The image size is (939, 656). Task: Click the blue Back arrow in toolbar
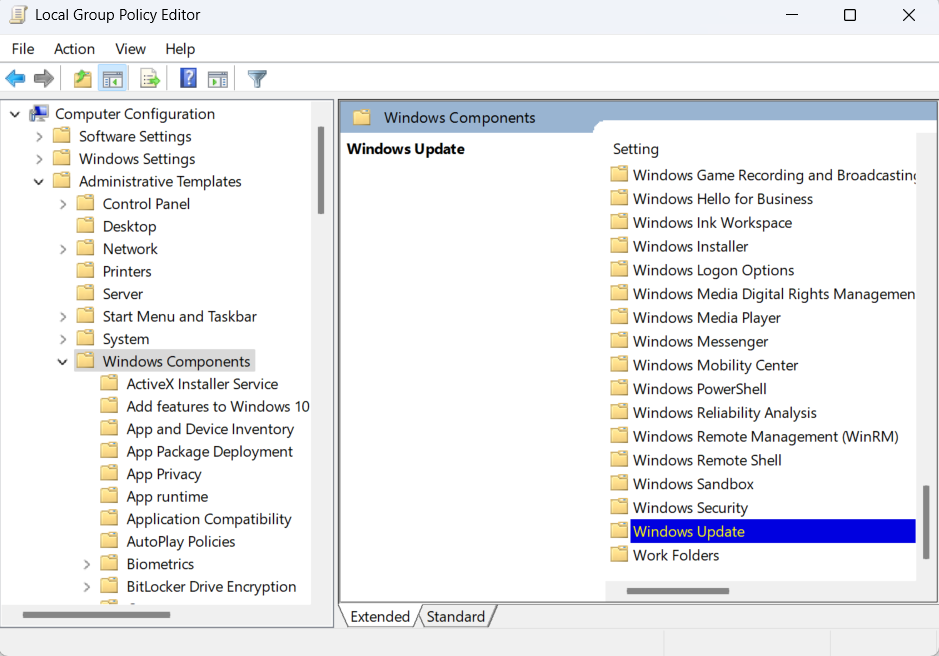click(x=15, y=78)
